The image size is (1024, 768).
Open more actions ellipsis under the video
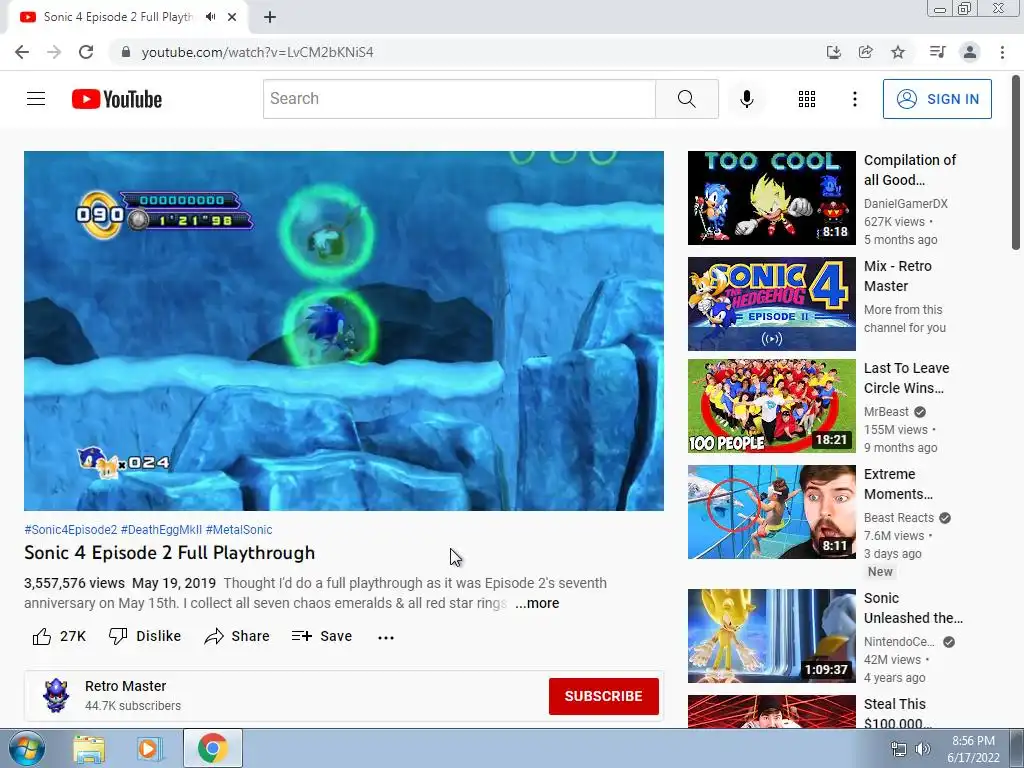point(386,637)
